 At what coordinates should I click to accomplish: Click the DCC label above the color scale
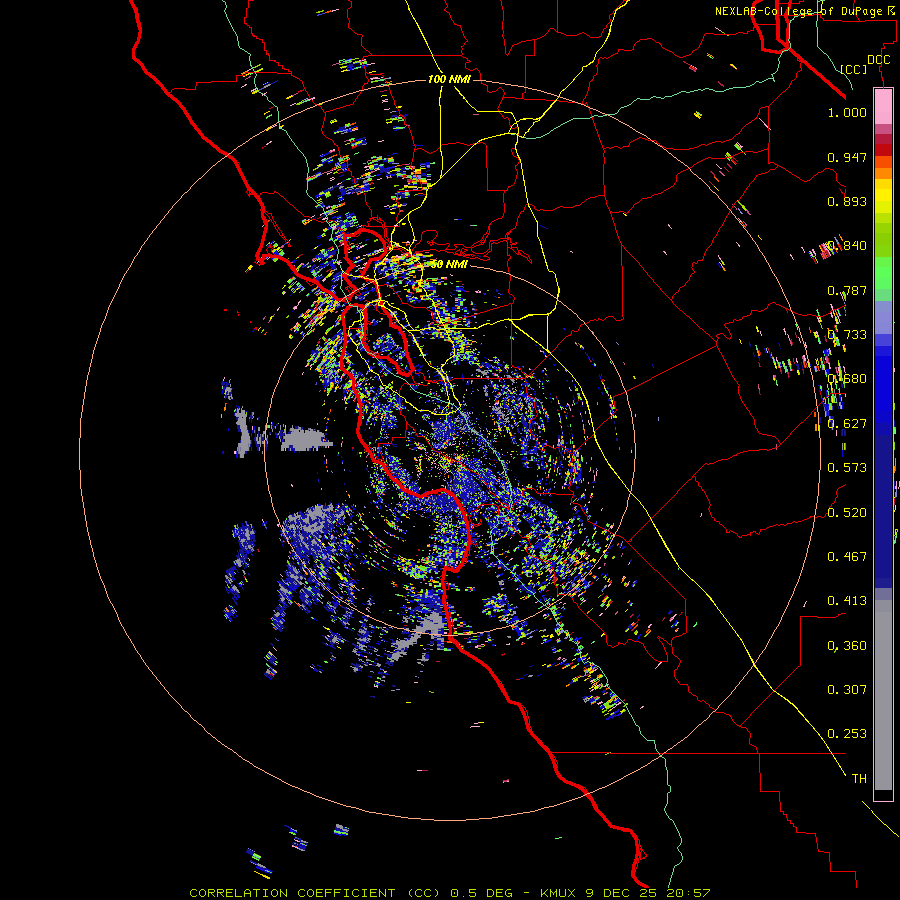[x=878, y=60]
